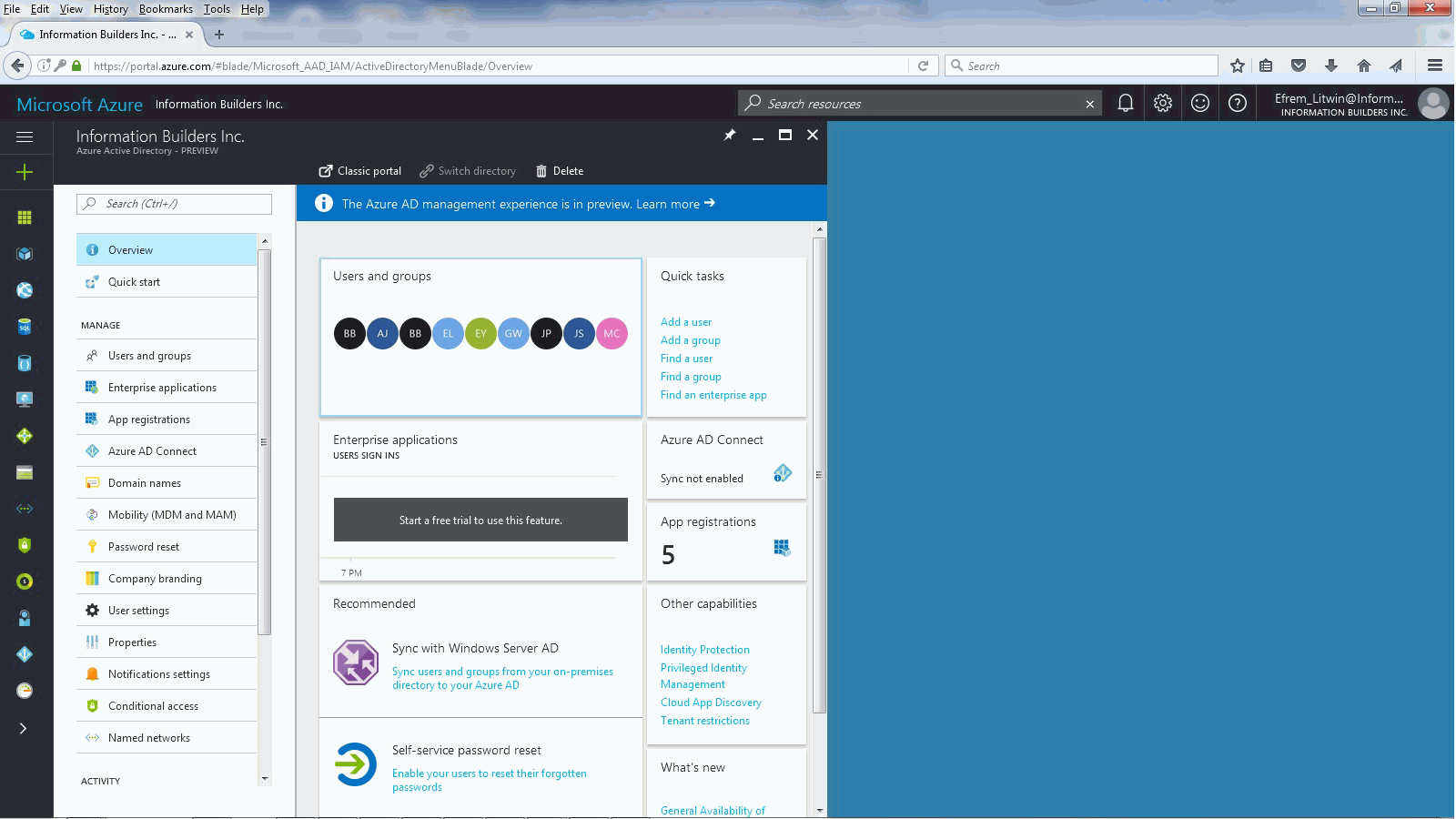
Task: Open portal settings gear icon
Action: [x=1163, y=103]
